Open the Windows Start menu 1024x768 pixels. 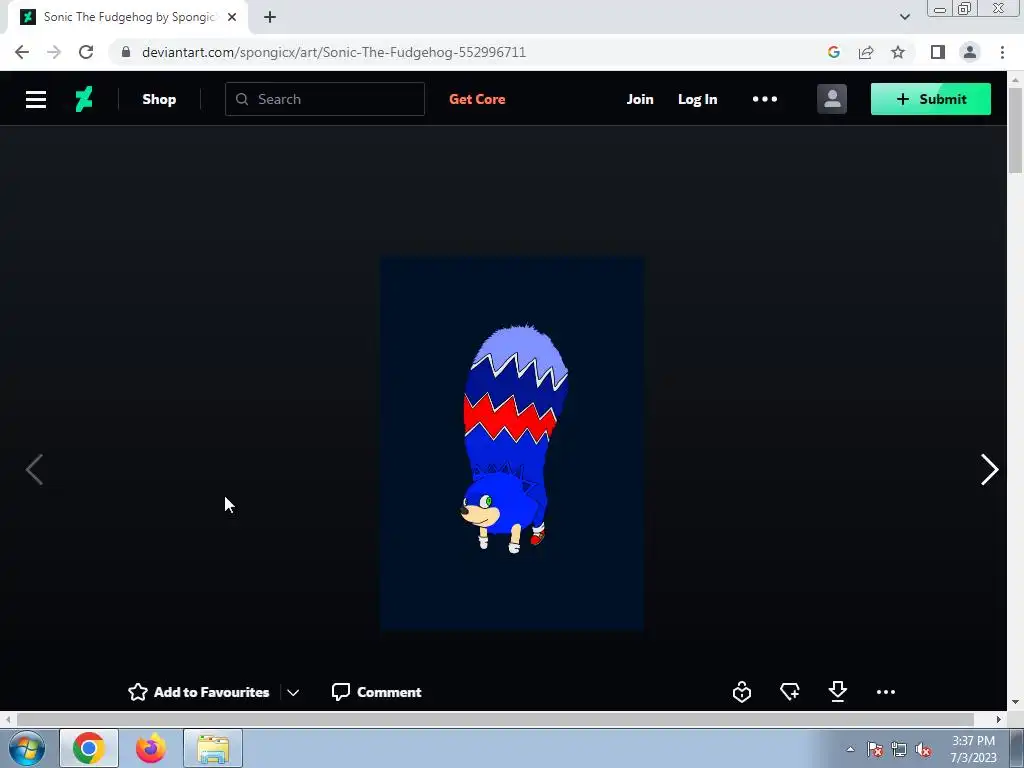[27, 748]
